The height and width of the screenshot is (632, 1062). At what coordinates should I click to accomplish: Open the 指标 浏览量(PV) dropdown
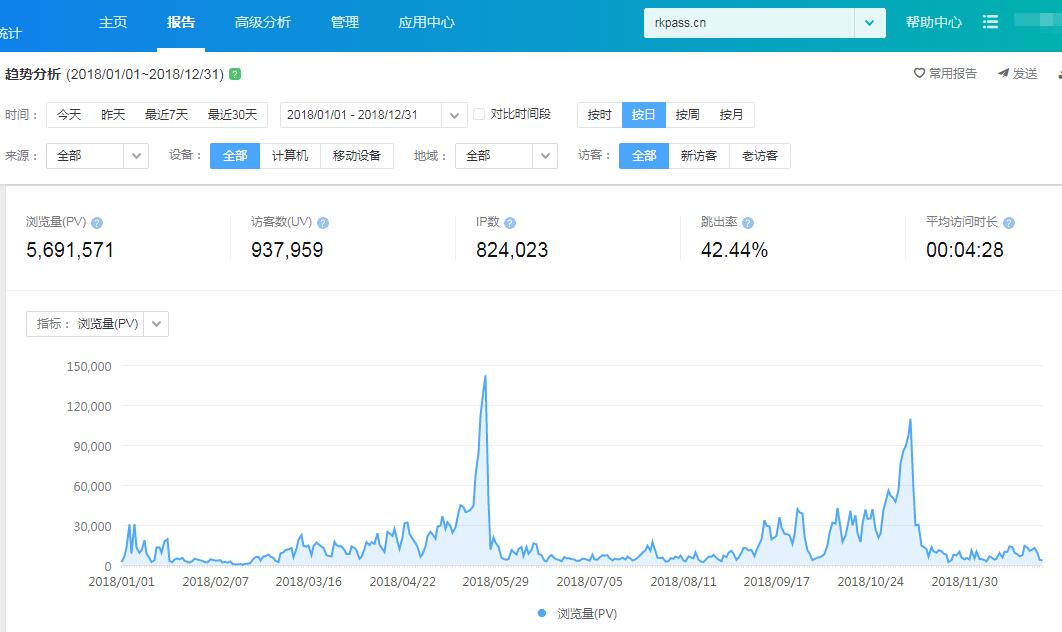pyautogui.click(x=156, y=324)
